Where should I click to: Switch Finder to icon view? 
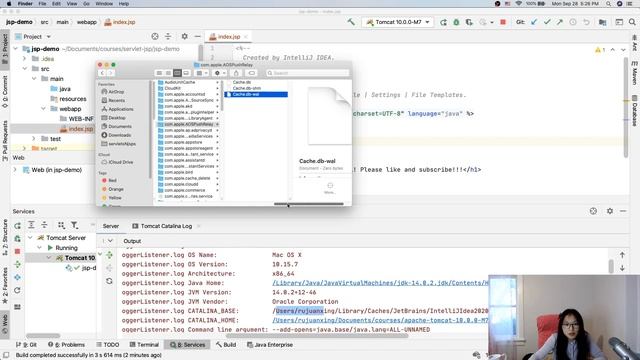(x=159, y=73)
